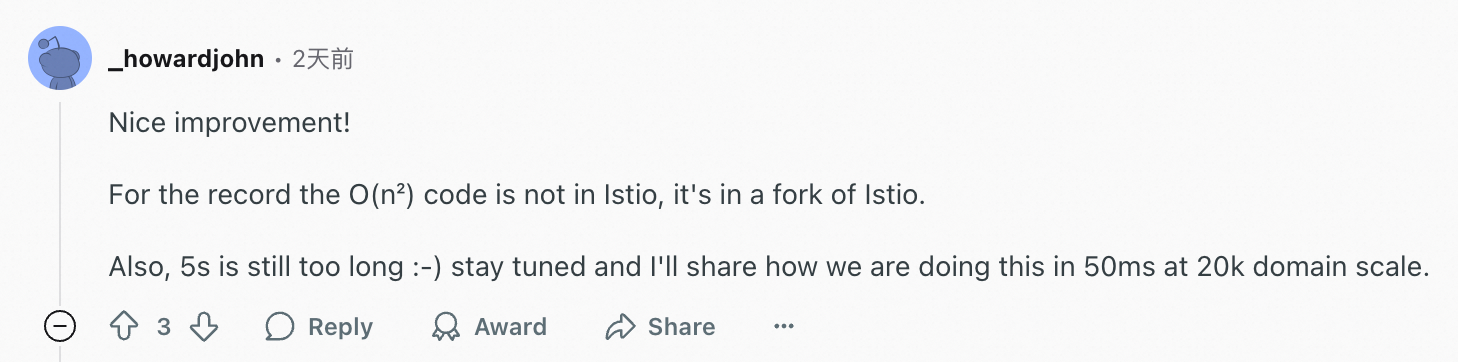Click the vote count number 3

pyautogui.click(x=164, y=327)
